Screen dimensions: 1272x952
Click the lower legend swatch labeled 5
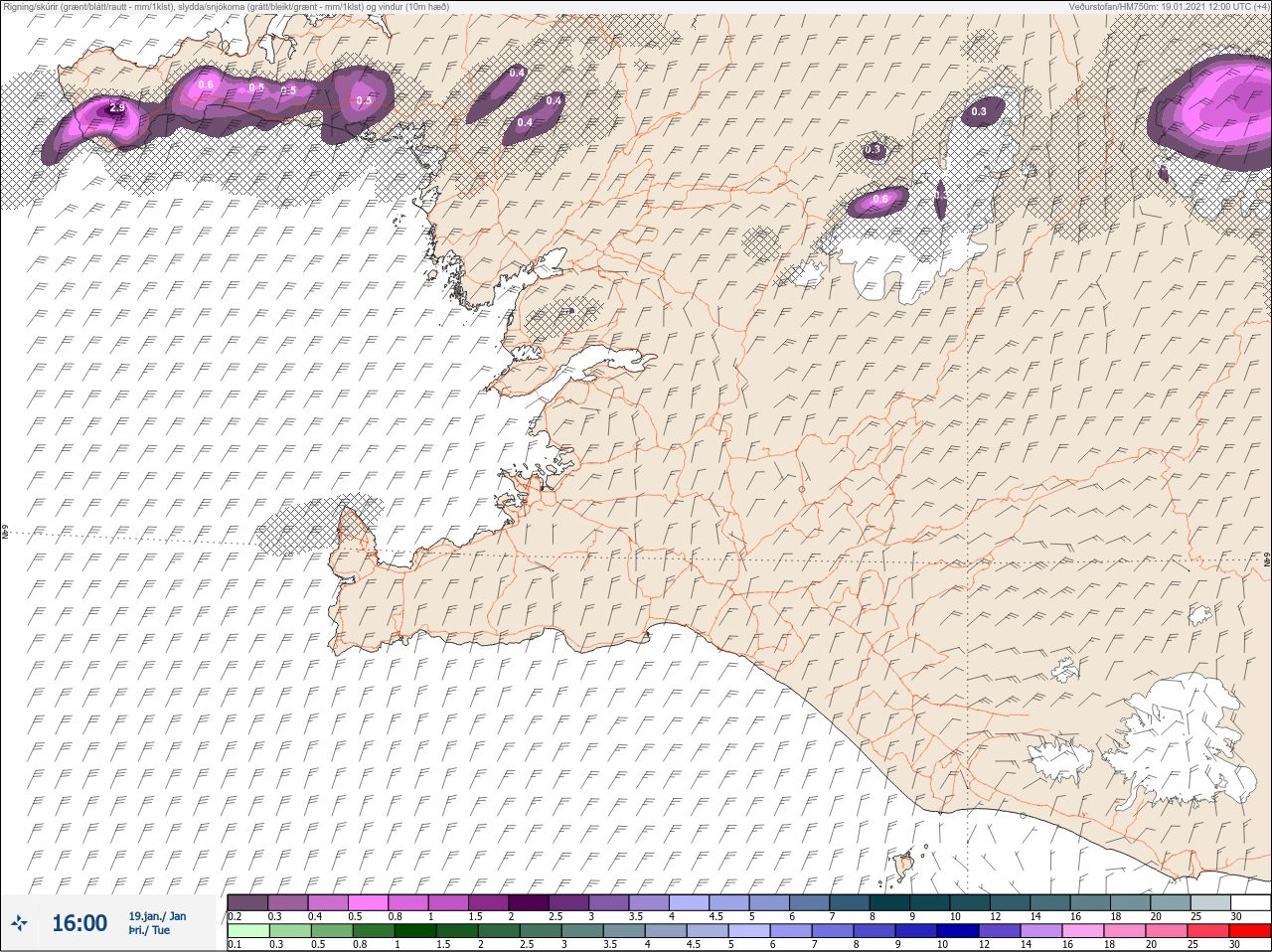(x=747, y=931)
